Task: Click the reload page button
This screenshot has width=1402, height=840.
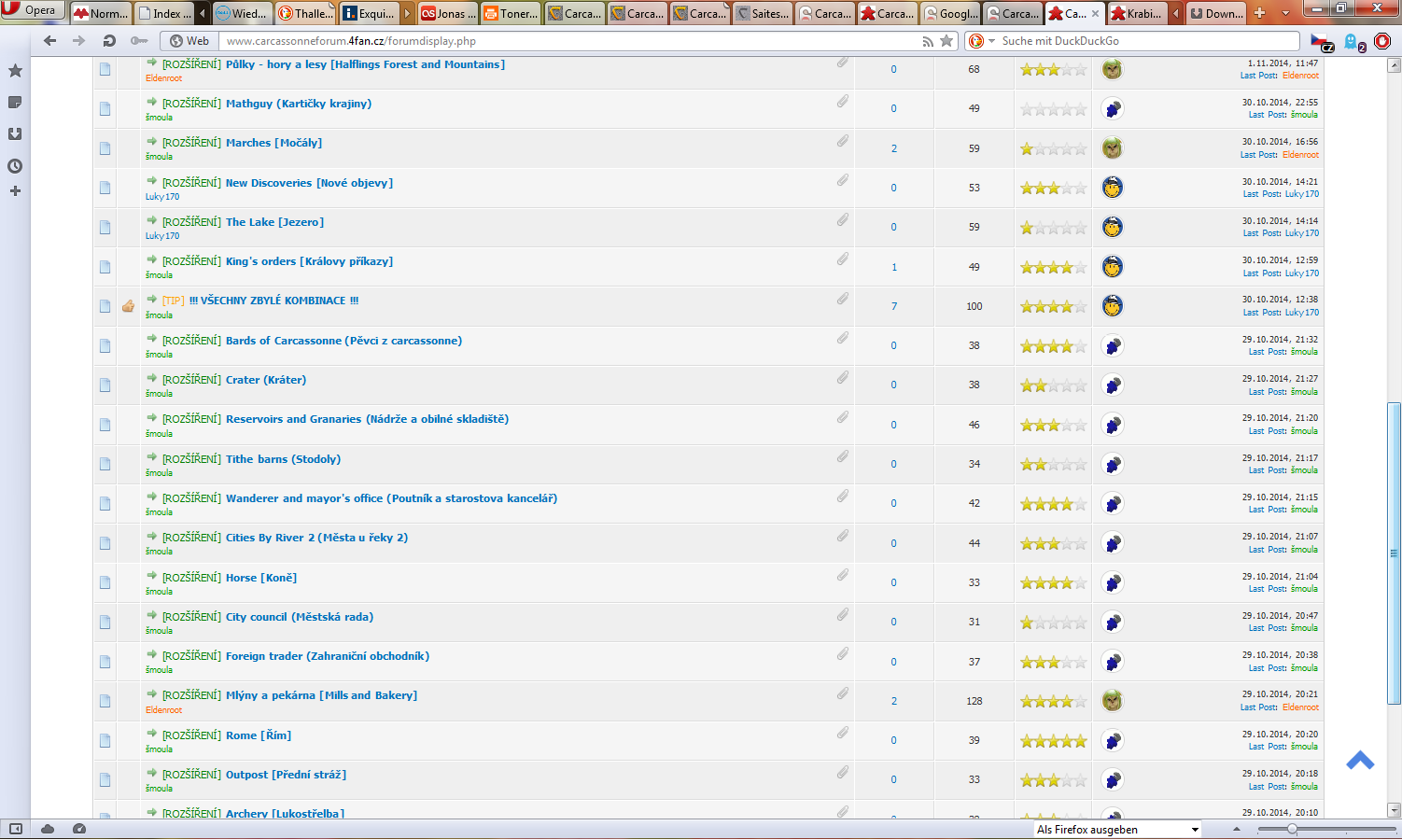Action: [109, 41]
